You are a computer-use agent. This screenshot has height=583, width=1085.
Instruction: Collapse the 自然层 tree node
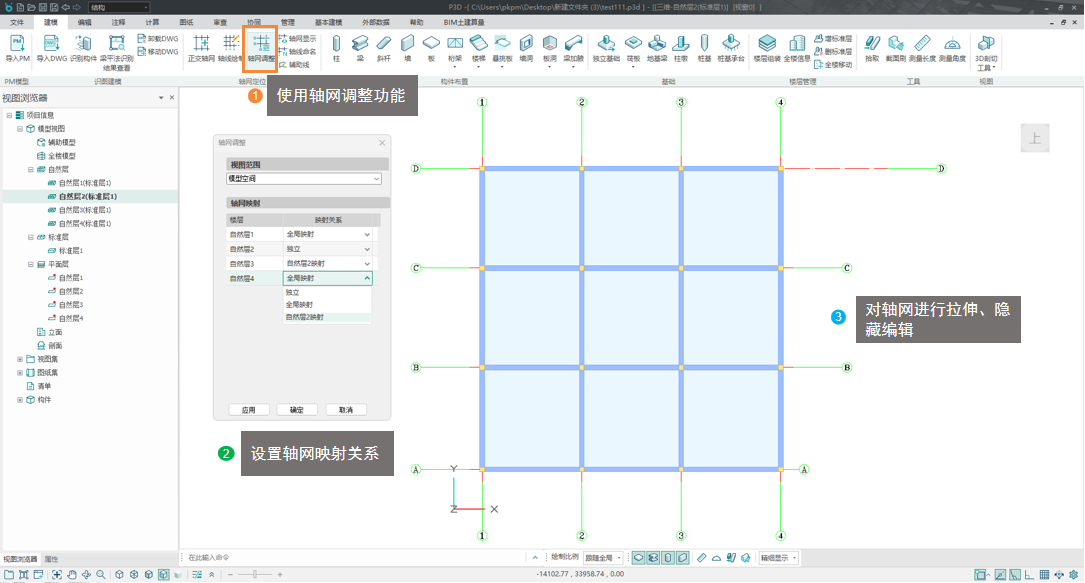tap(31, 170)
